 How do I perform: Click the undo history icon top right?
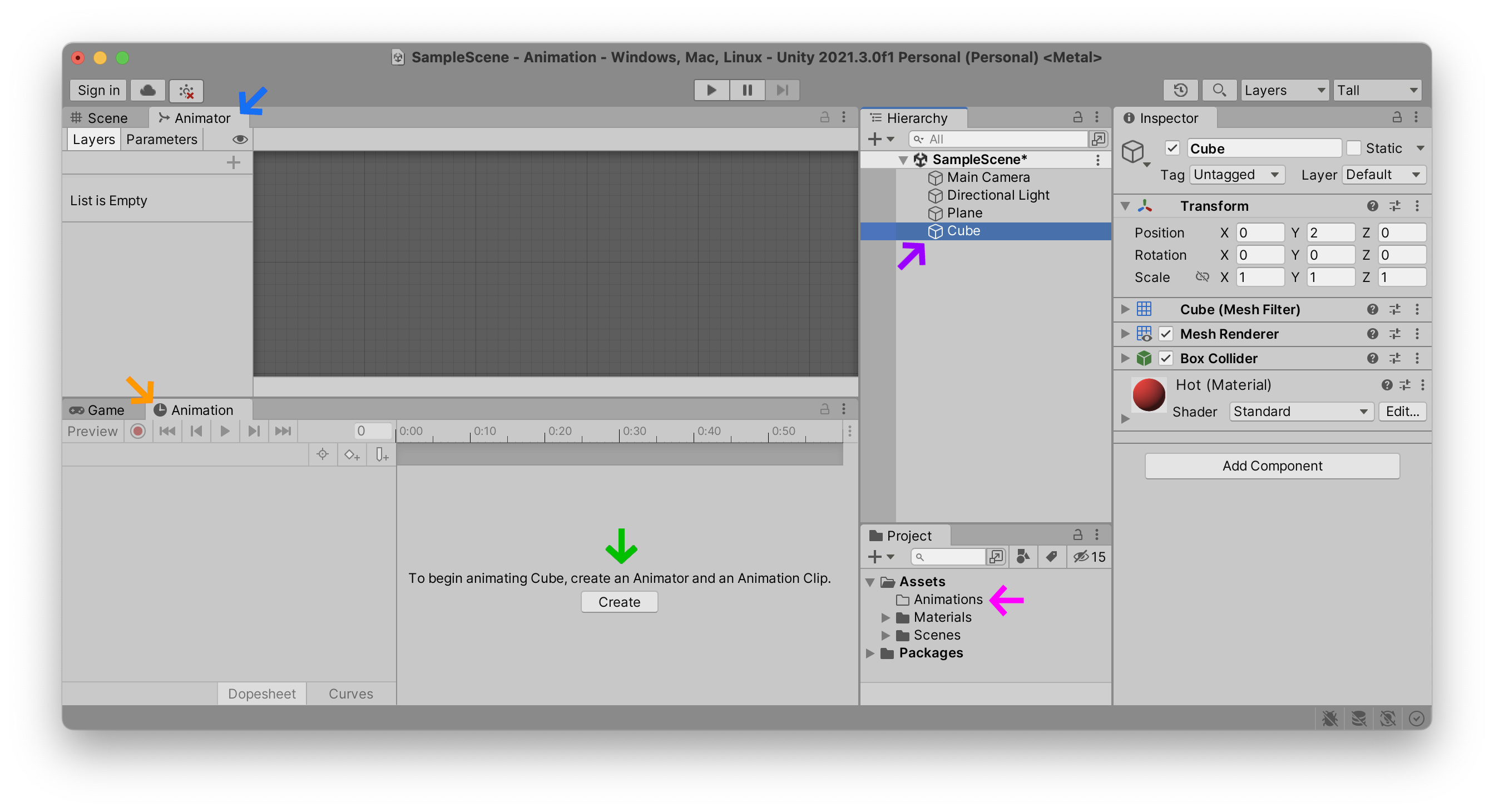1181,90
